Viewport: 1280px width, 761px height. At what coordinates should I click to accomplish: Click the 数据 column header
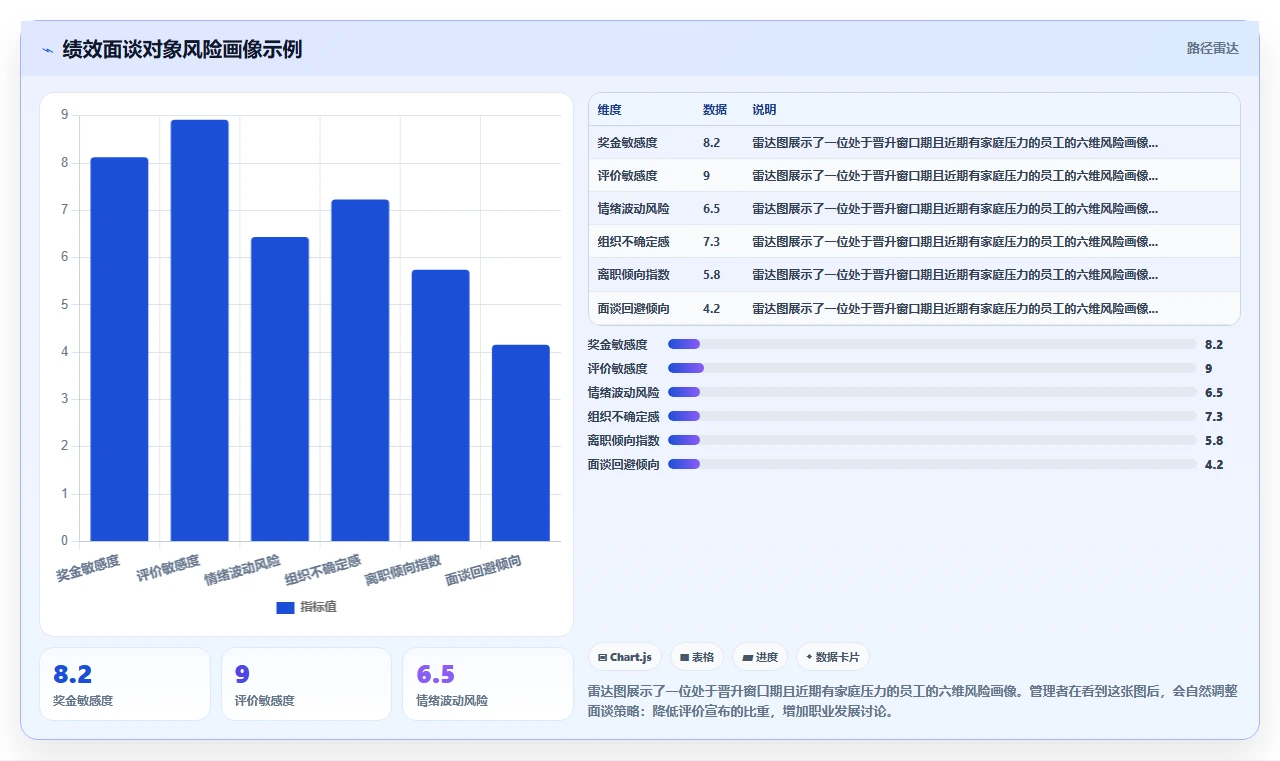(x=715, y=110)
